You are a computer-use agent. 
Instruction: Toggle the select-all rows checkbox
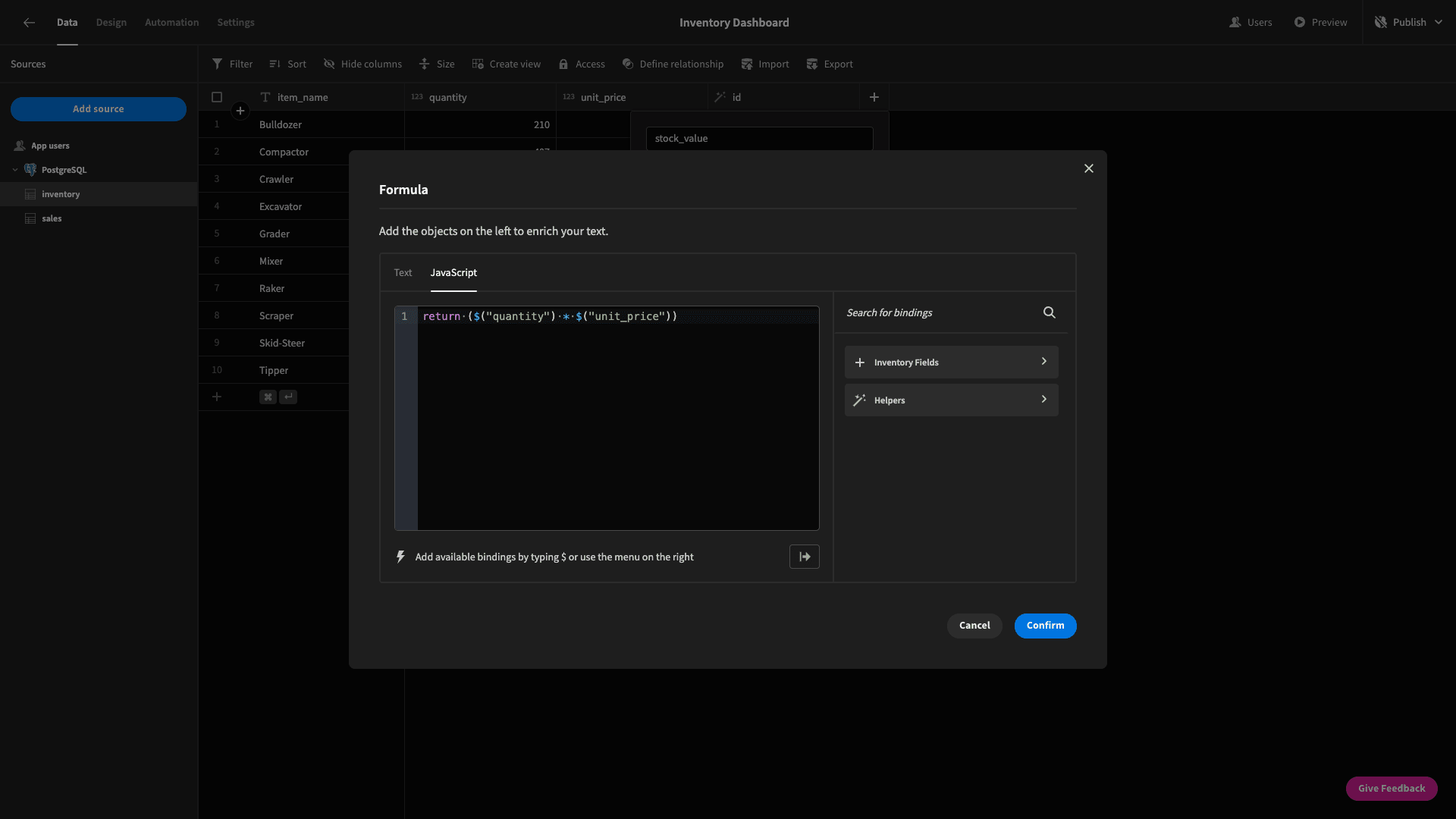(x=217, y=97)
